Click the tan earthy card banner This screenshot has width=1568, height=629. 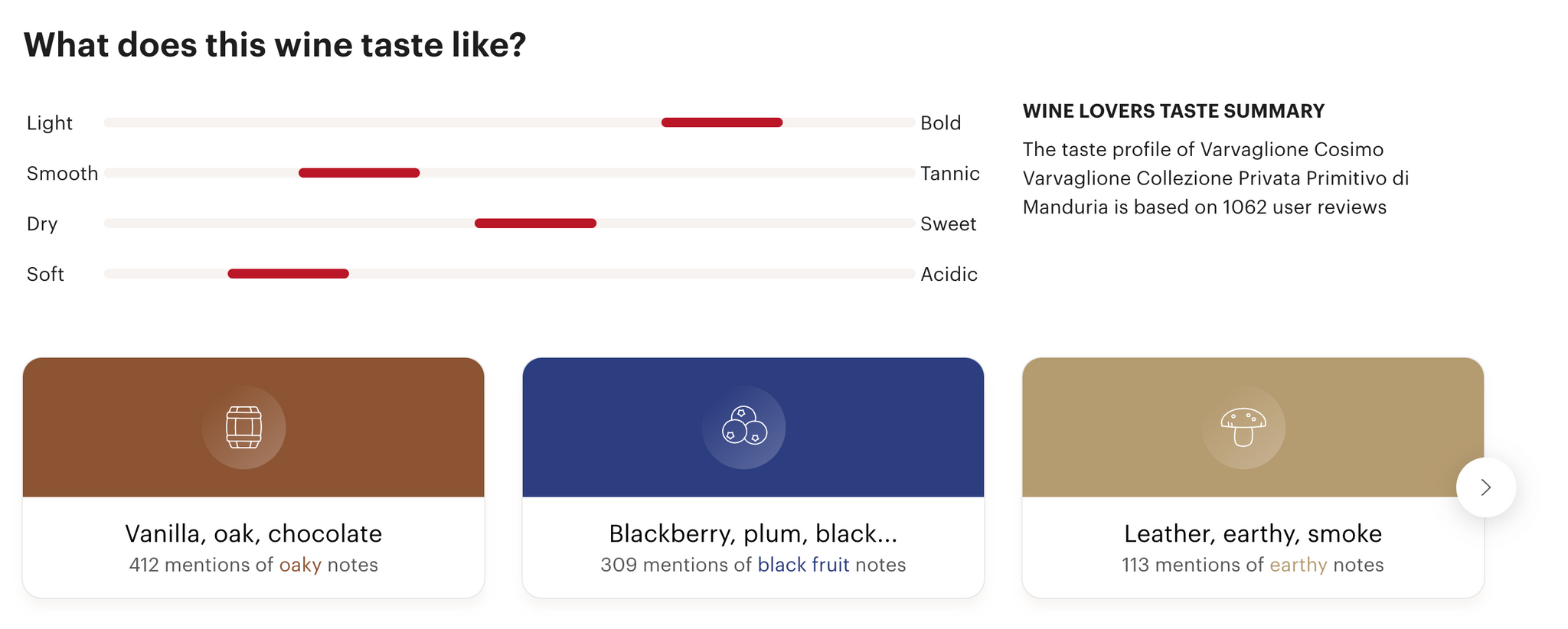[x=1253, y=427]
